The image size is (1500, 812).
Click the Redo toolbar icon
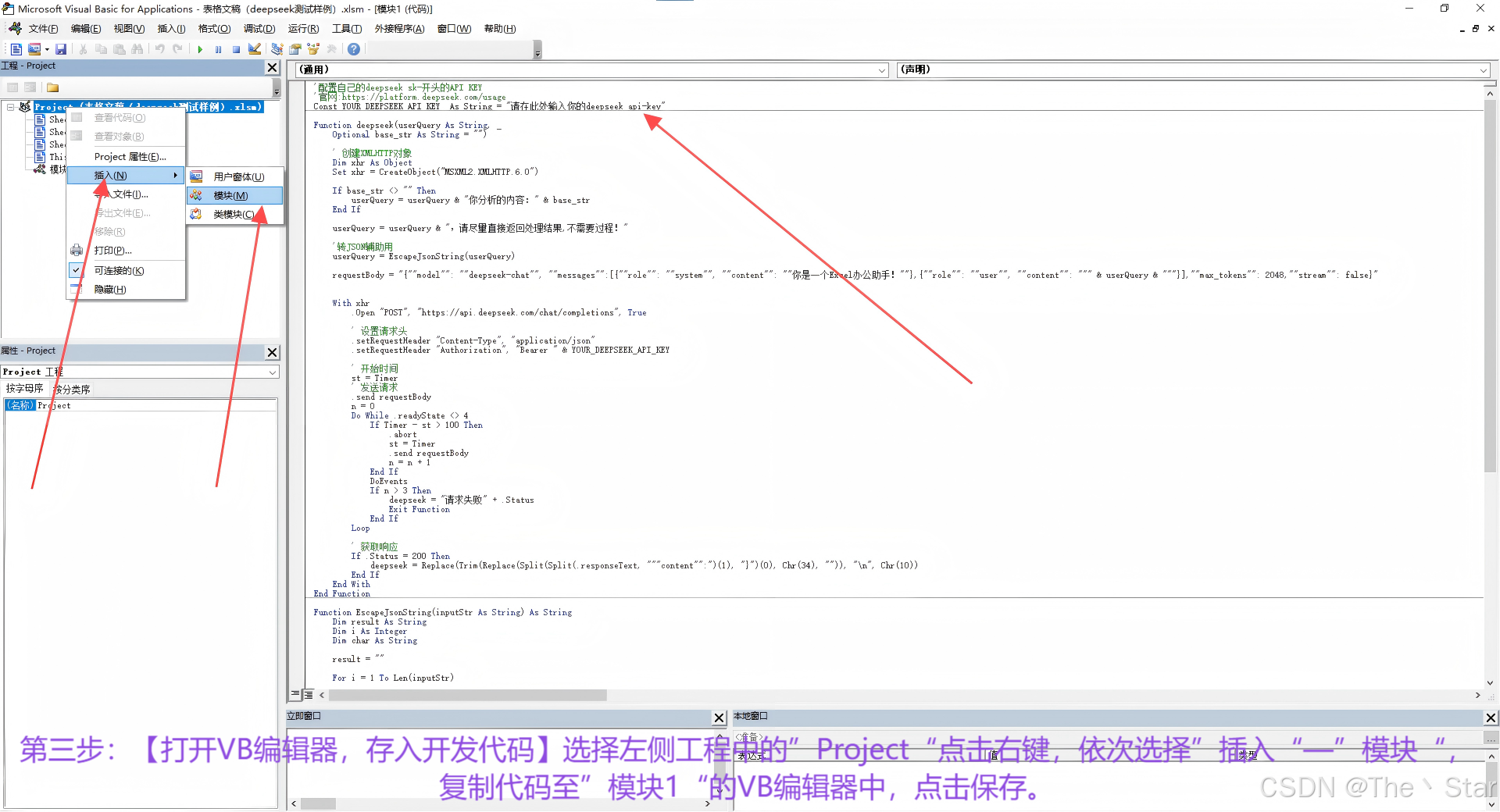point(177,49)
